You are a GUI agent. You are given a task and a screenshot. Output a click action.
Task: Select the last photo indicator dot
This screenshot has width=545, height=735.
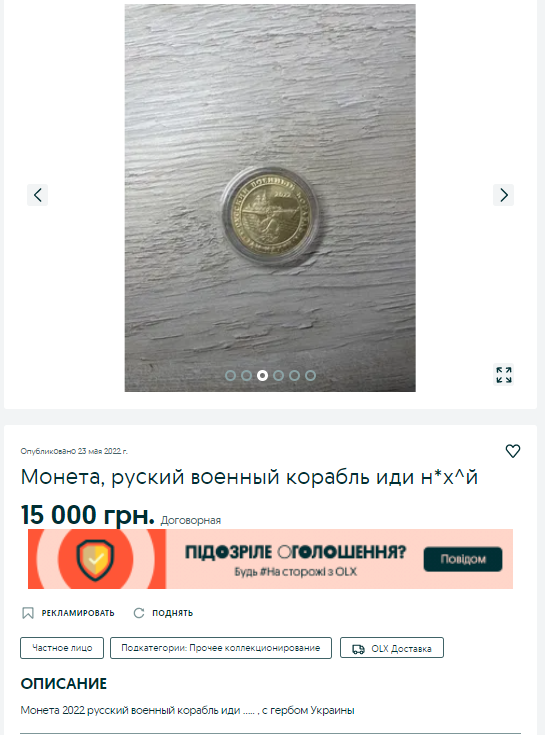pyautogui.click(x=310, y=375)
